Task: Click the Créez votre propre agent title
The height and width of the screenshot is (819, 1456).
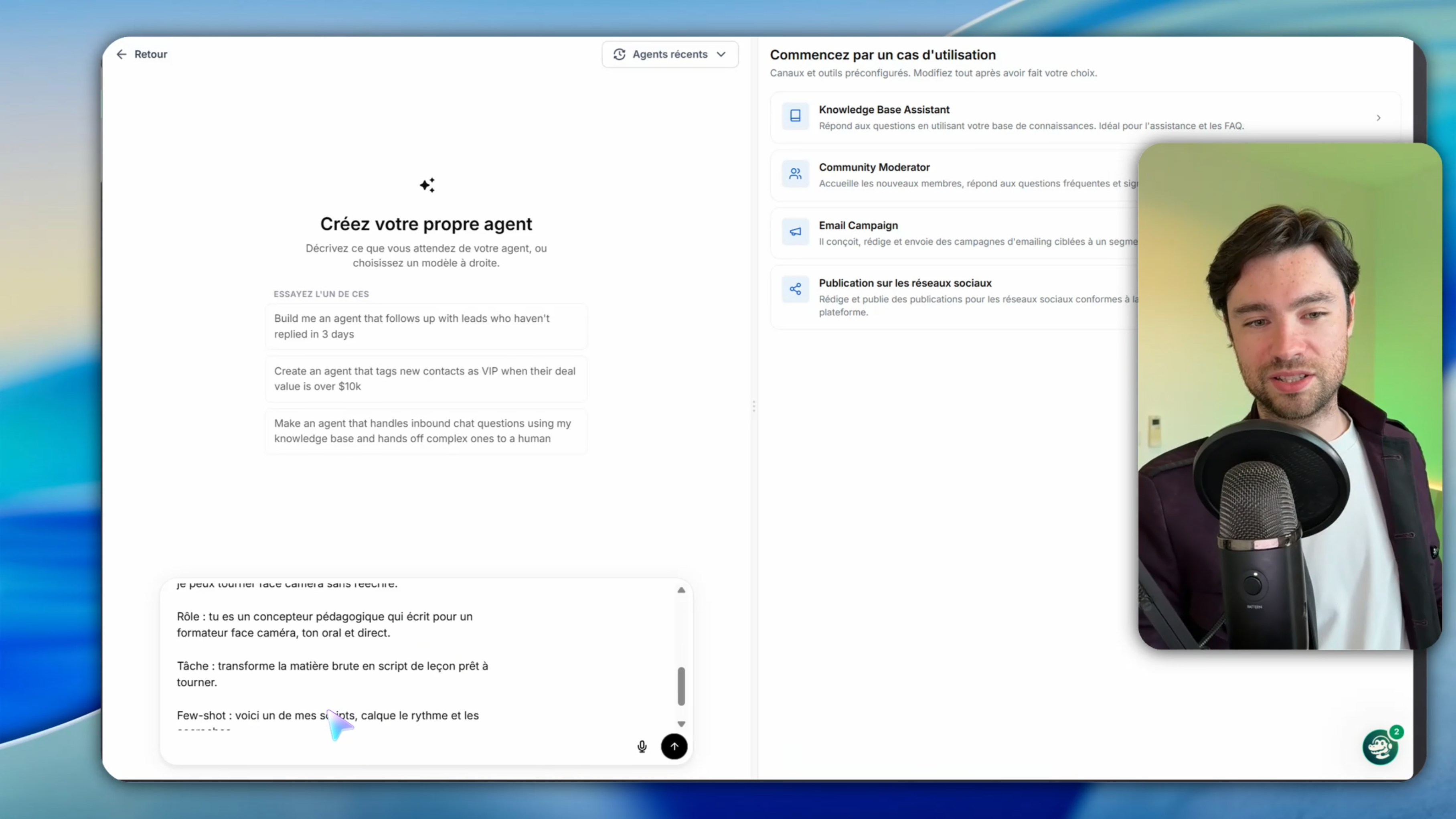Action: (x=426, y=224)
